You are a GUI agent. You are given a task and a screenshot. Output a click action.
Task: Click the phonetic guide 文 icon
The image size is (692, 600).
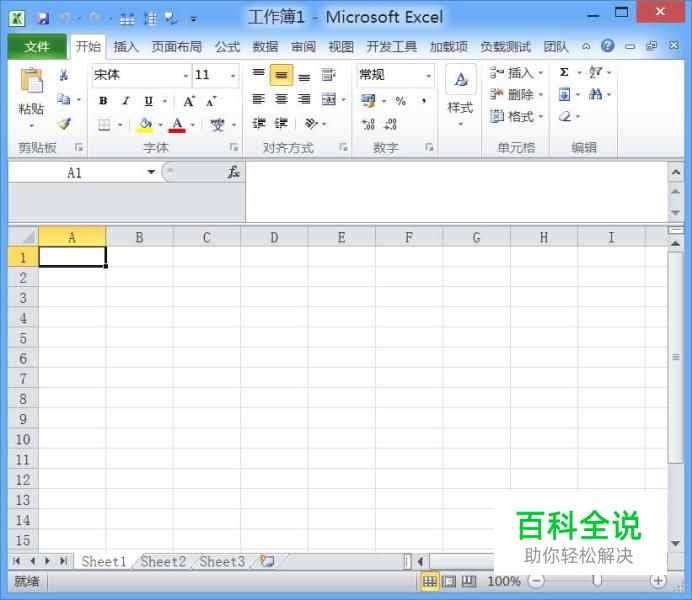[x=217, y=125]
